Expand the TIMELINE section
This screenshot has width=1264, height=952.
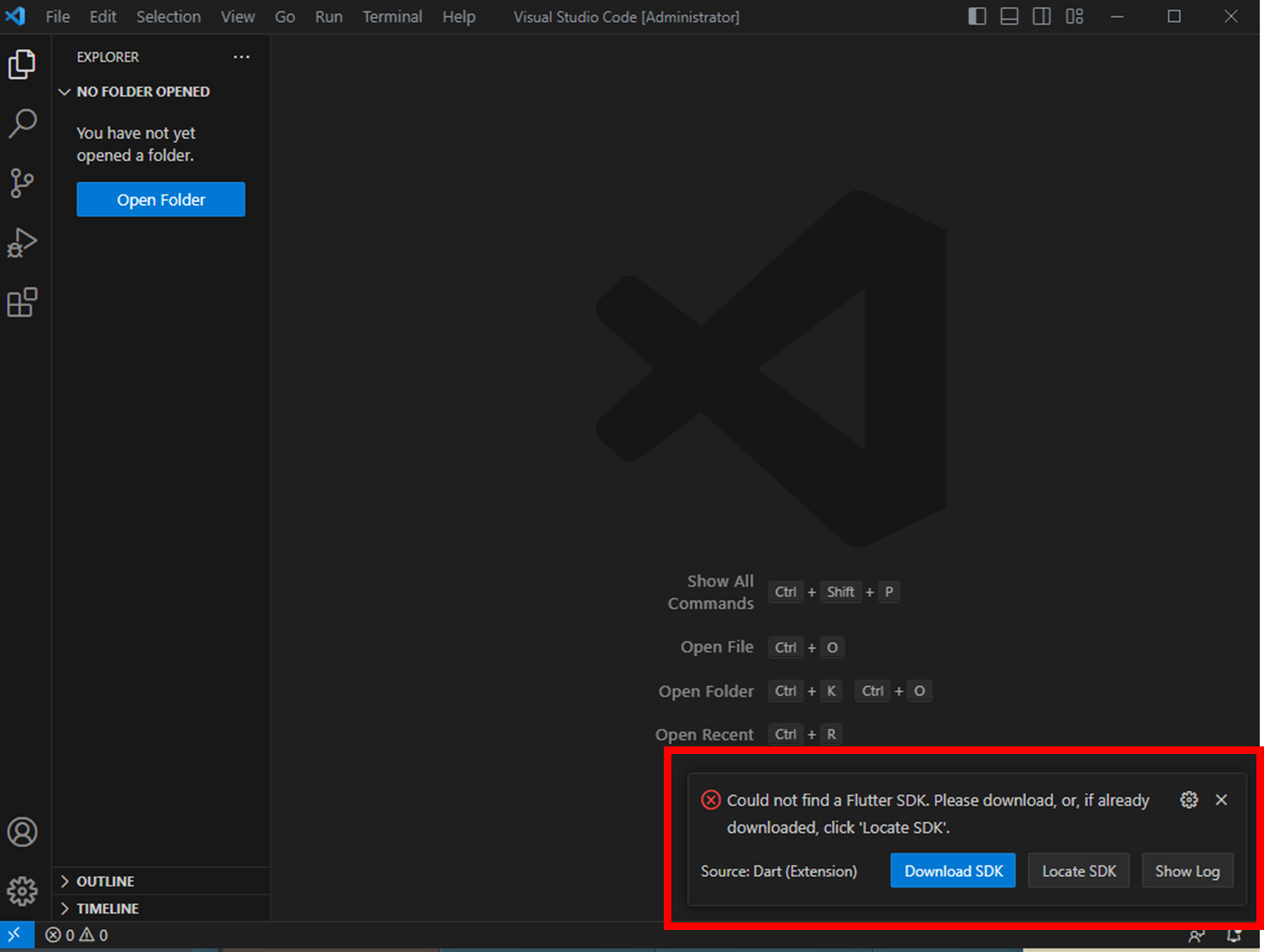pos(161,908)
